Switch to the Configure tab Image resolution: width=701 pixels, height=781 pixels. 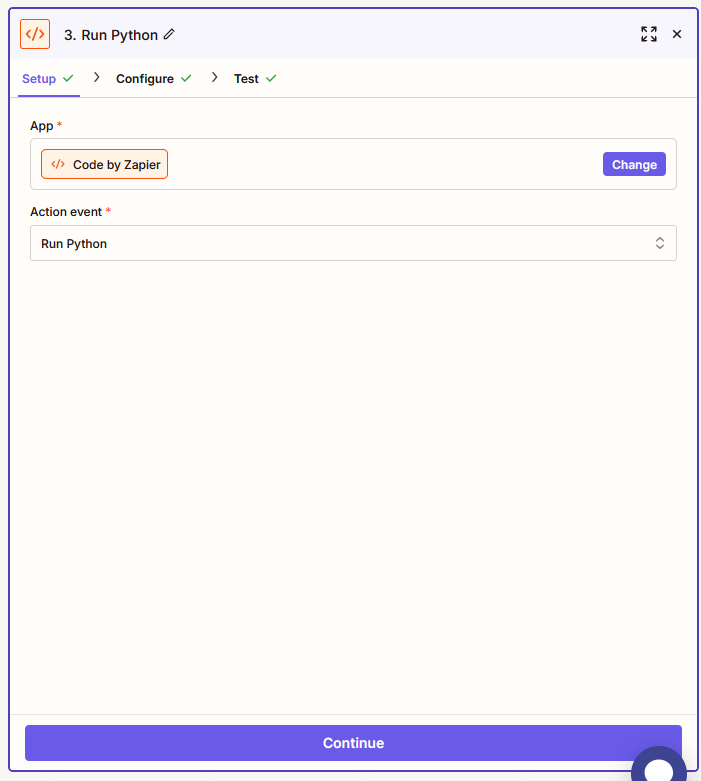[153, 79]
